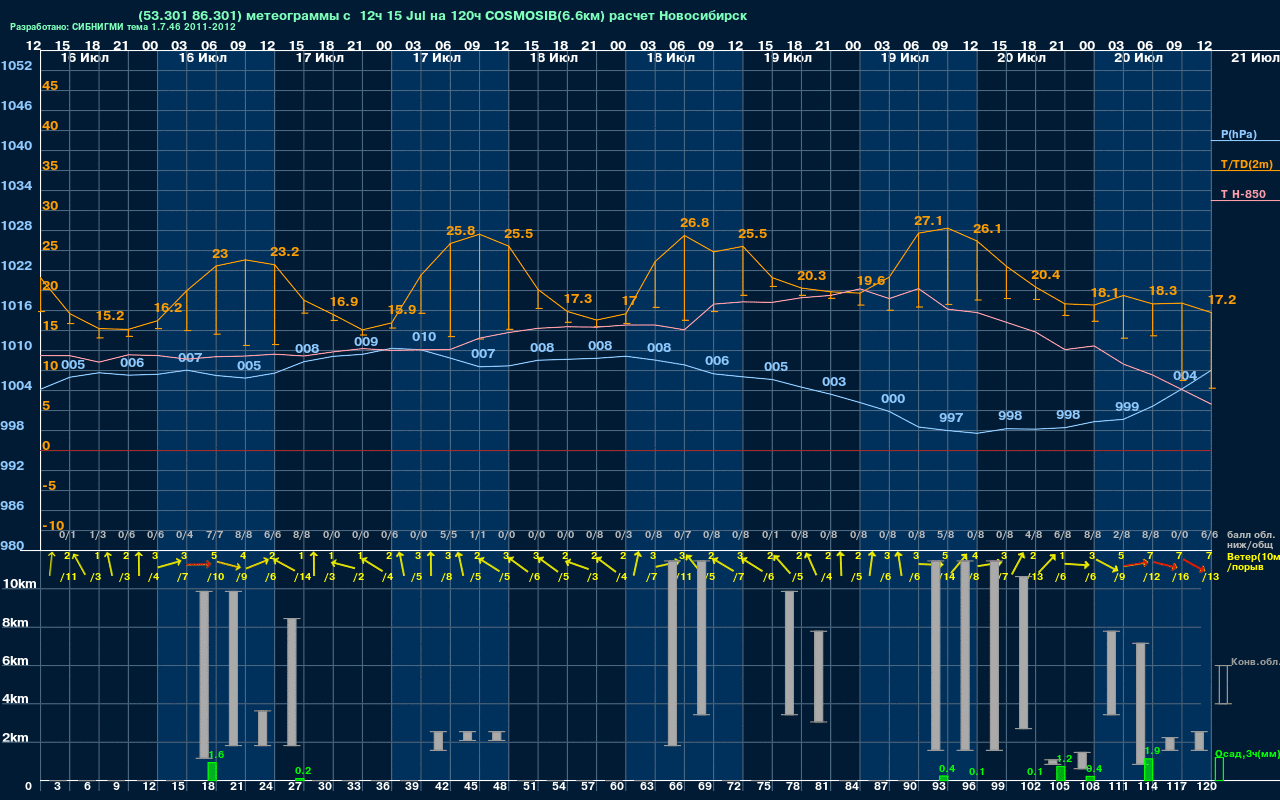Viewport: 1280px width, 800px height.
Task: Click the 10km height axis label
Action: (x=20, y=585)
